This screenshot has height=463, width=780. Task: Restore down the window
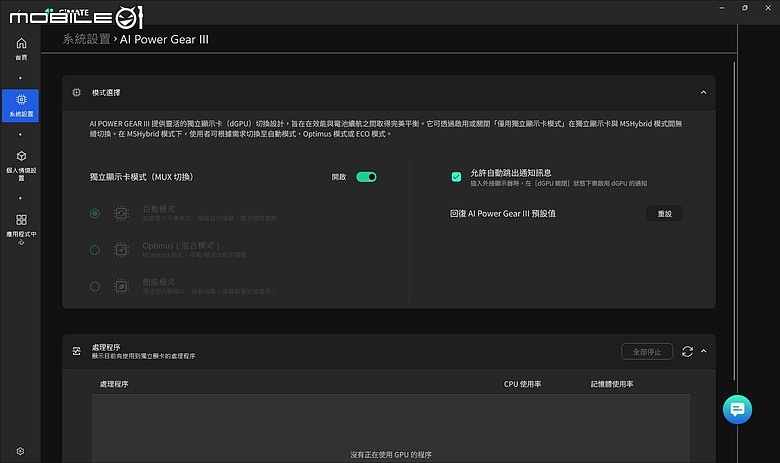point(745,8)
